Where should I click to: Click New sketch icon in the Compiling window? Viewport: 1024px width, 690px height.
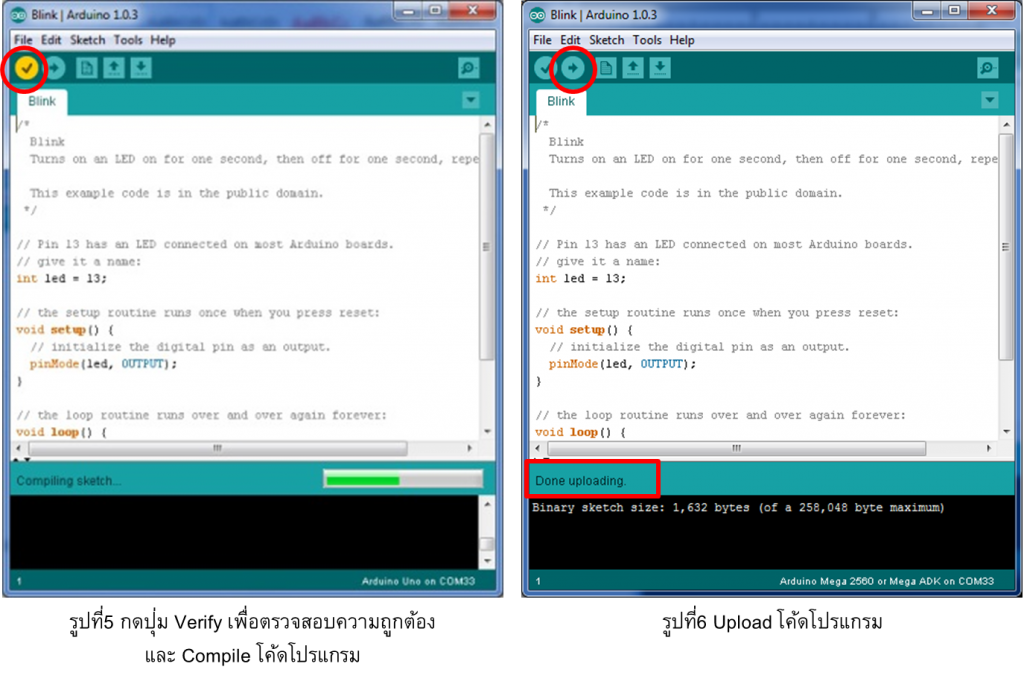(x=87, y=68)
